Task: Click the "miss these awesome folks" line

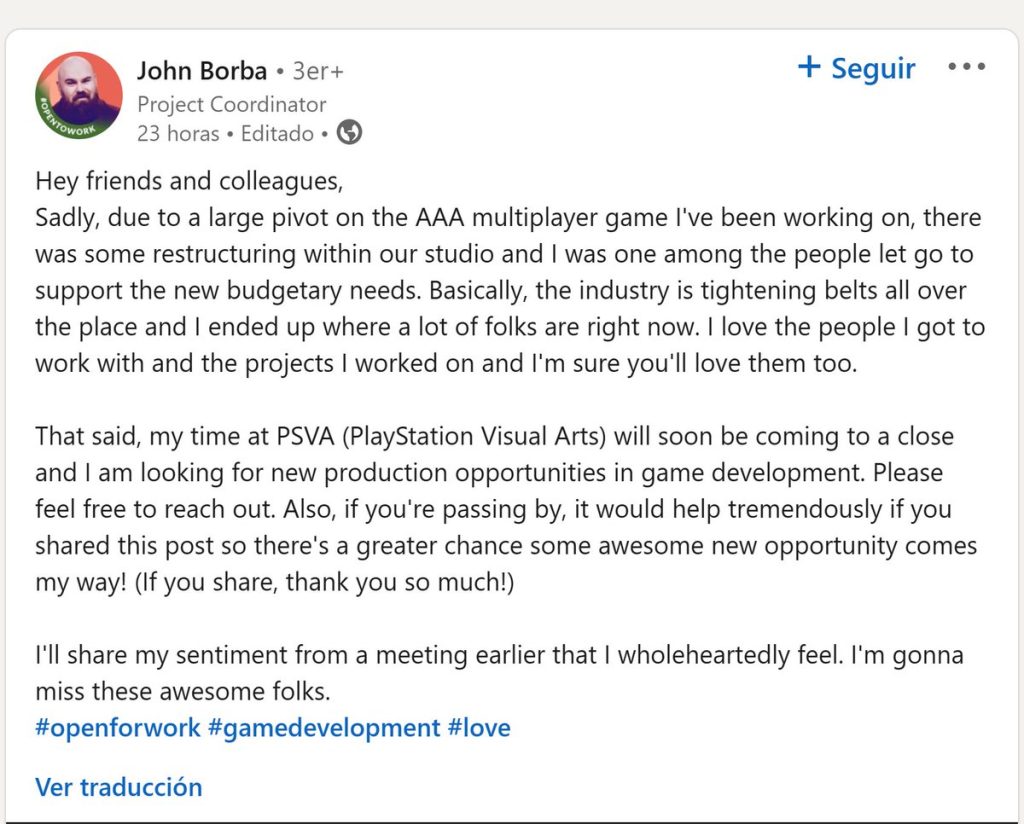Action: [182, 691]
